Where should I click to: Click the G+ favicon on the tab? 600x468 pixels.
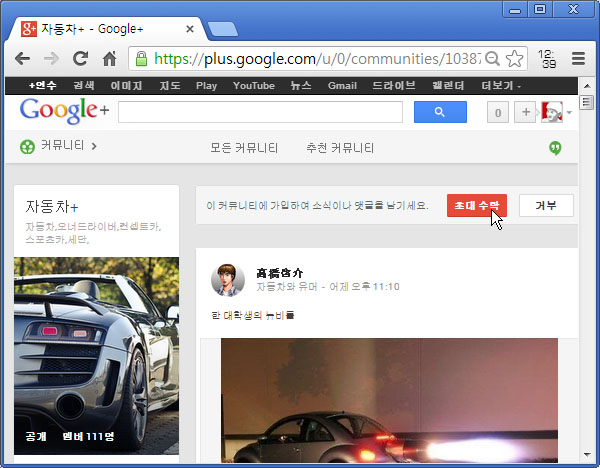click(x=29, y=29)
